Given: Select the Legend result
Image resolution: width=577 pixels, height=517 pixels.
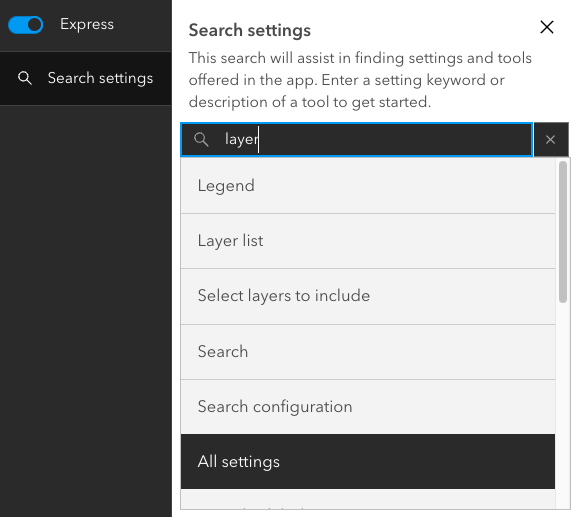Looking at the screenshot, I should [368, 186].
